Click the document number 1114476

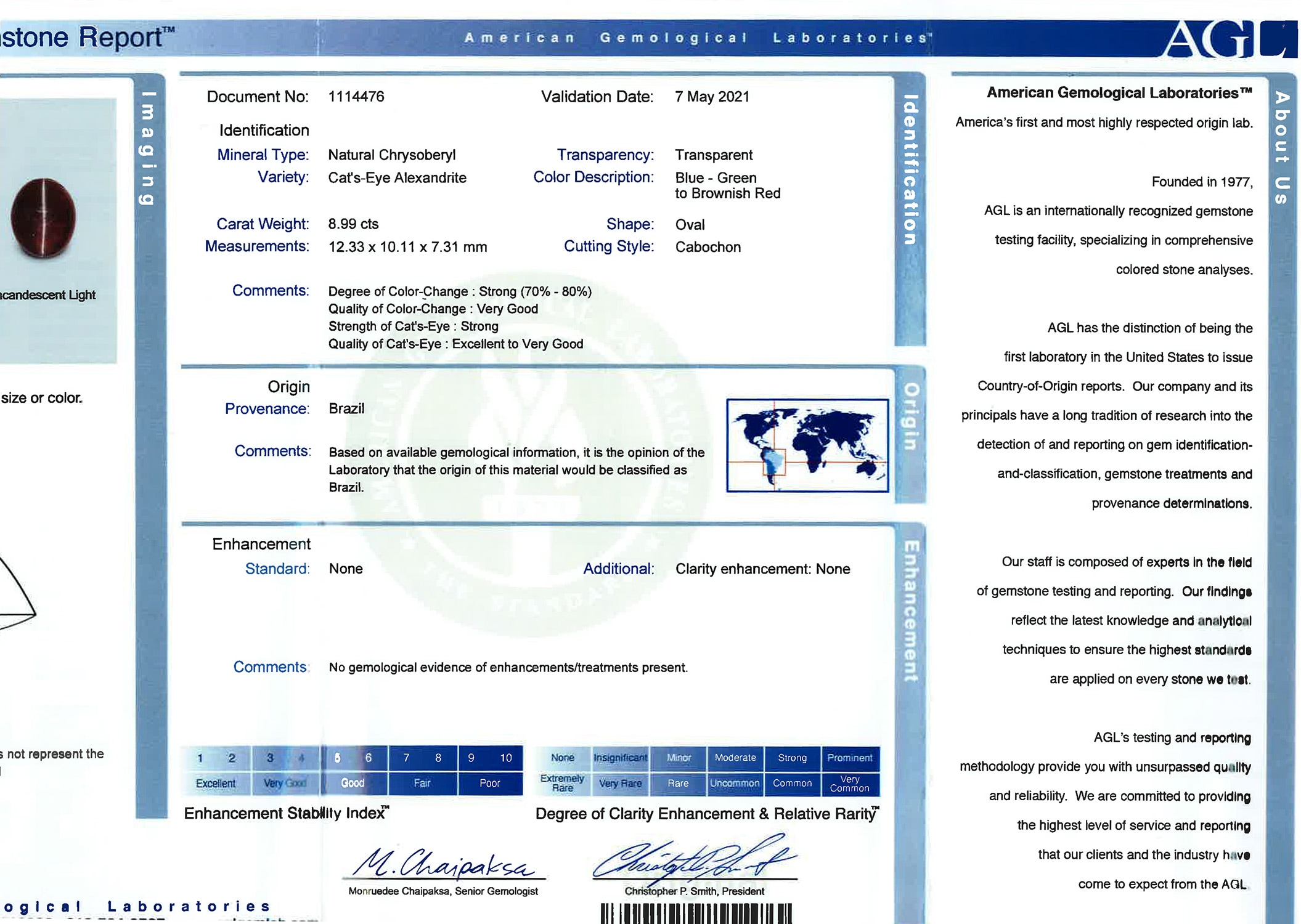(356, 97)
